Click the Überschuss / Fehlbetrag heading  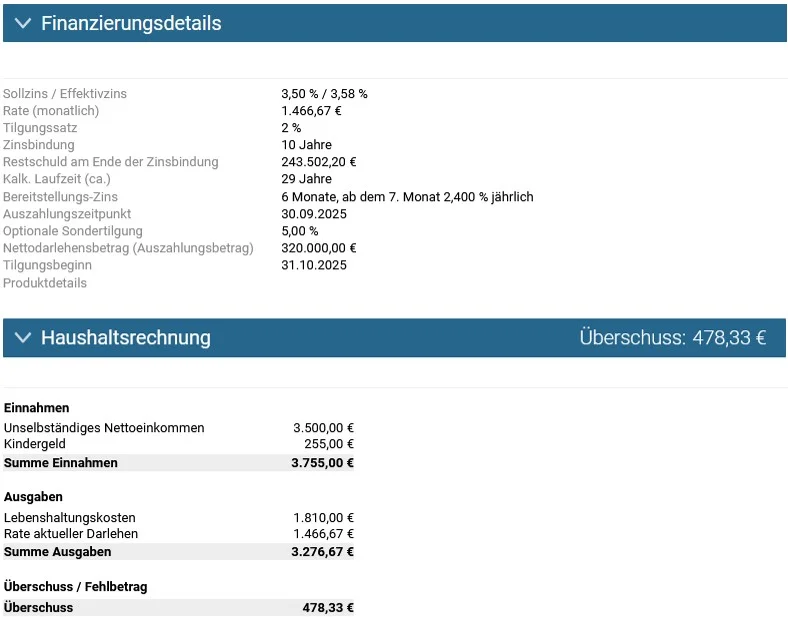pos(75,586)
